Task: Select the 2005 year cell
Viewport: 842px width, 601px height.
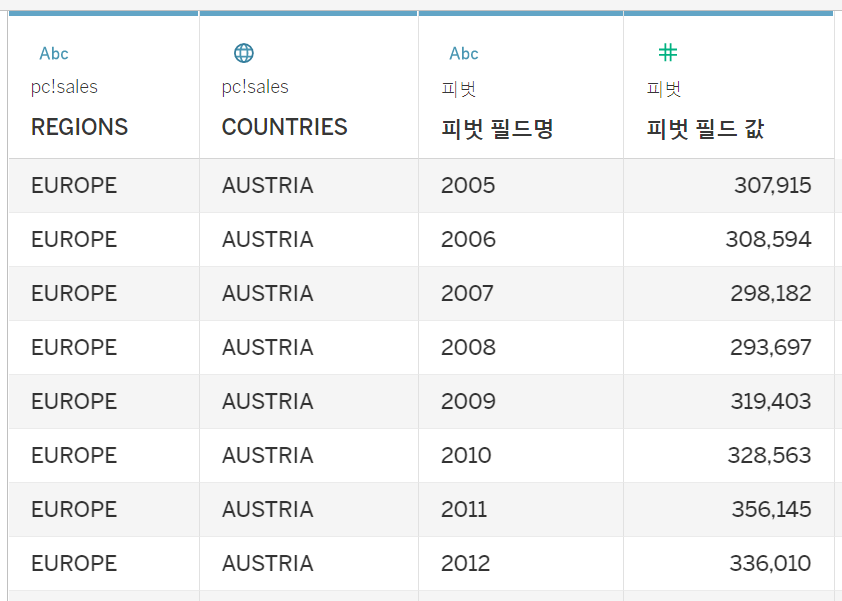Action: coord(521,186)
